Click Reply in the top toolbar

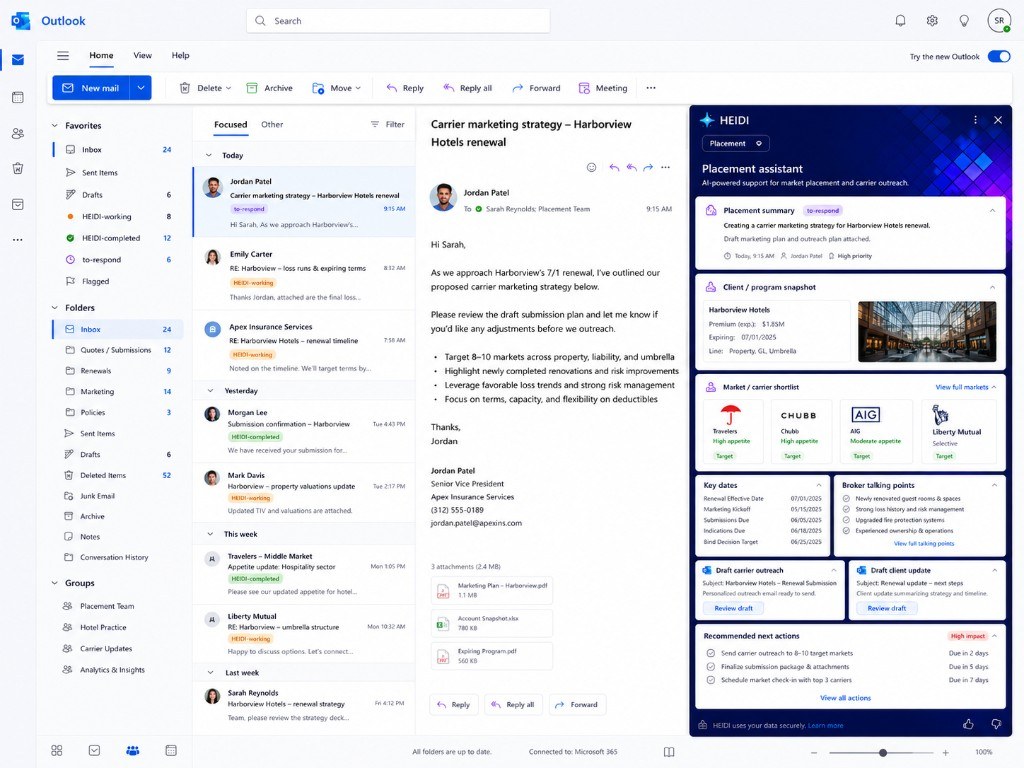405,88
